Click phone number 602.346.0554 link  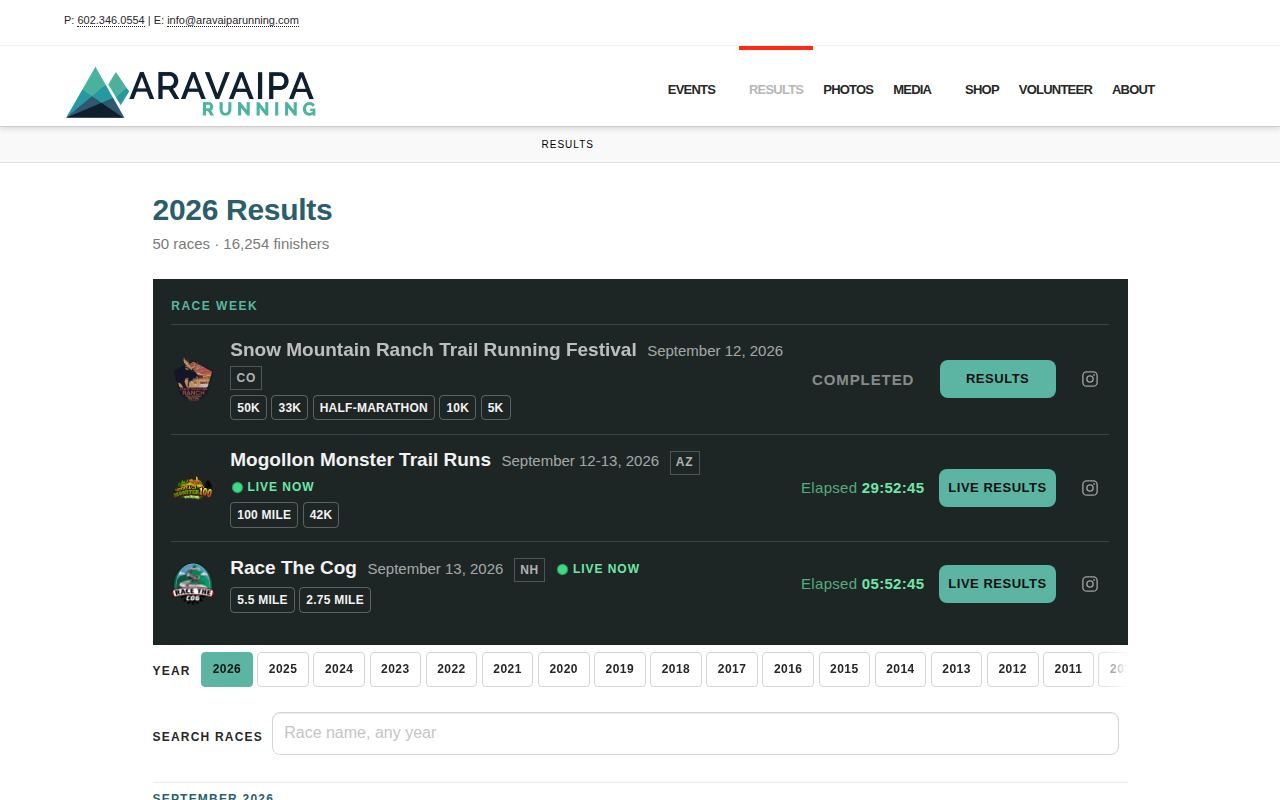[111, 20]
